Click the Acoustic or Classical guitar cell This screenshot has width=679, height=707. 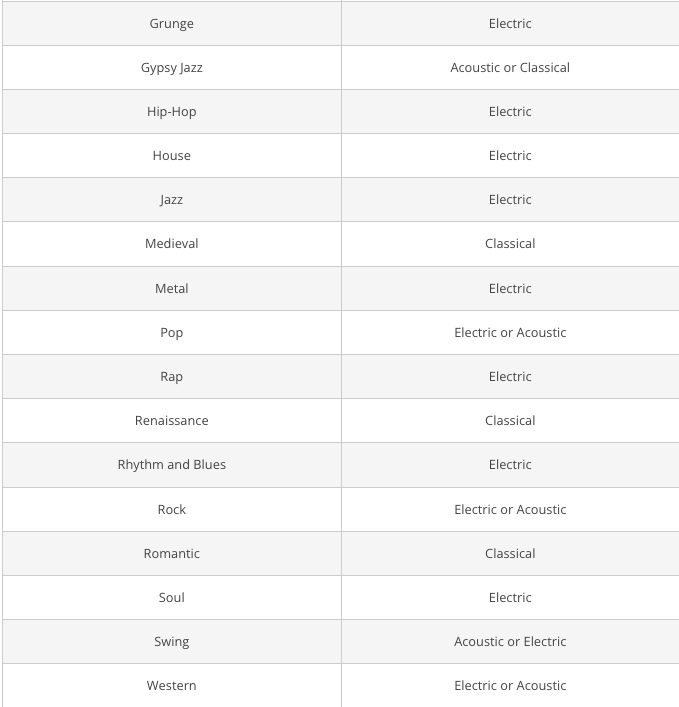coord(510,67)
